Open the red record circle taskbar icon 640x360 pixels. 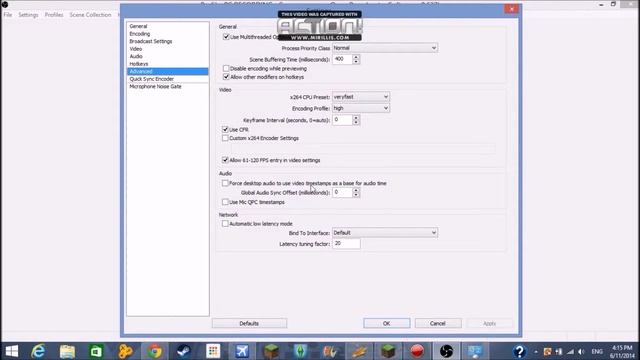[417, 351]
